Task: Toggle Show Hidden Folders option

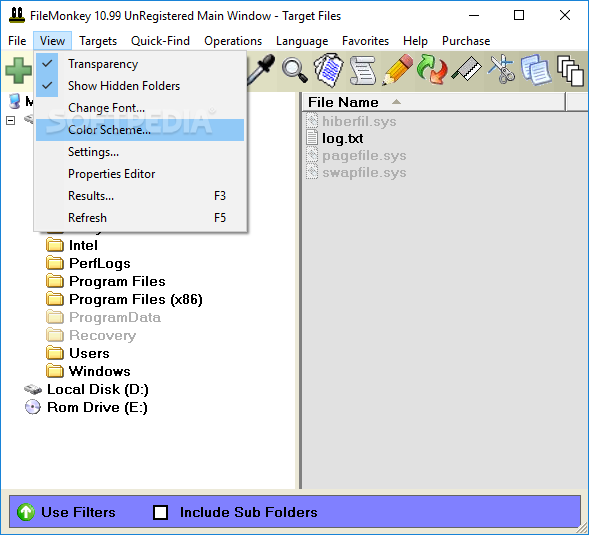Action: (140, 86)
